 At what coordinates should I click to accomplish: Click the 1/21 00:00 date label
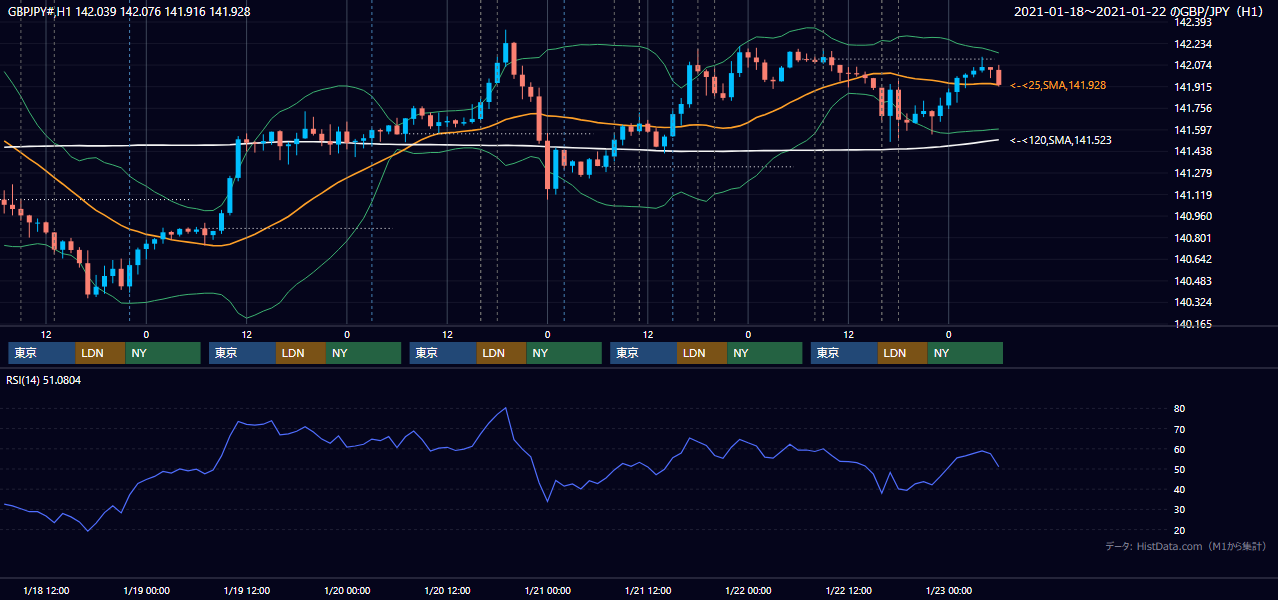click(547, 590)
